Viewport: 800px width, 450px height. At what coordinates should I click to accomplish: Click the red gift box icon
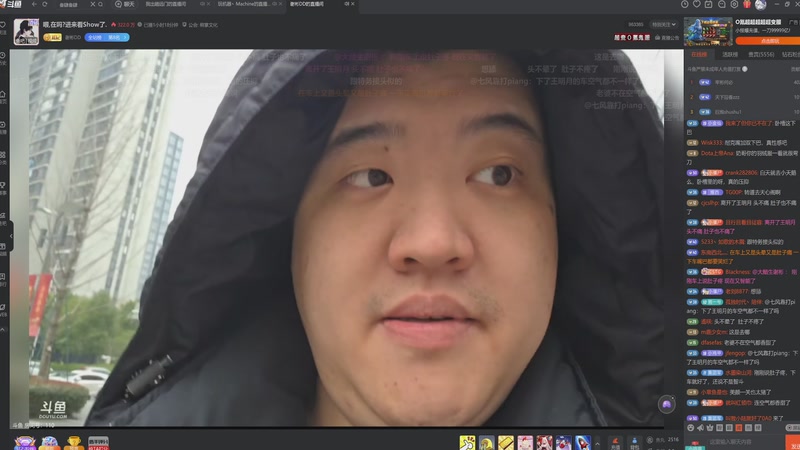[747, 4]
